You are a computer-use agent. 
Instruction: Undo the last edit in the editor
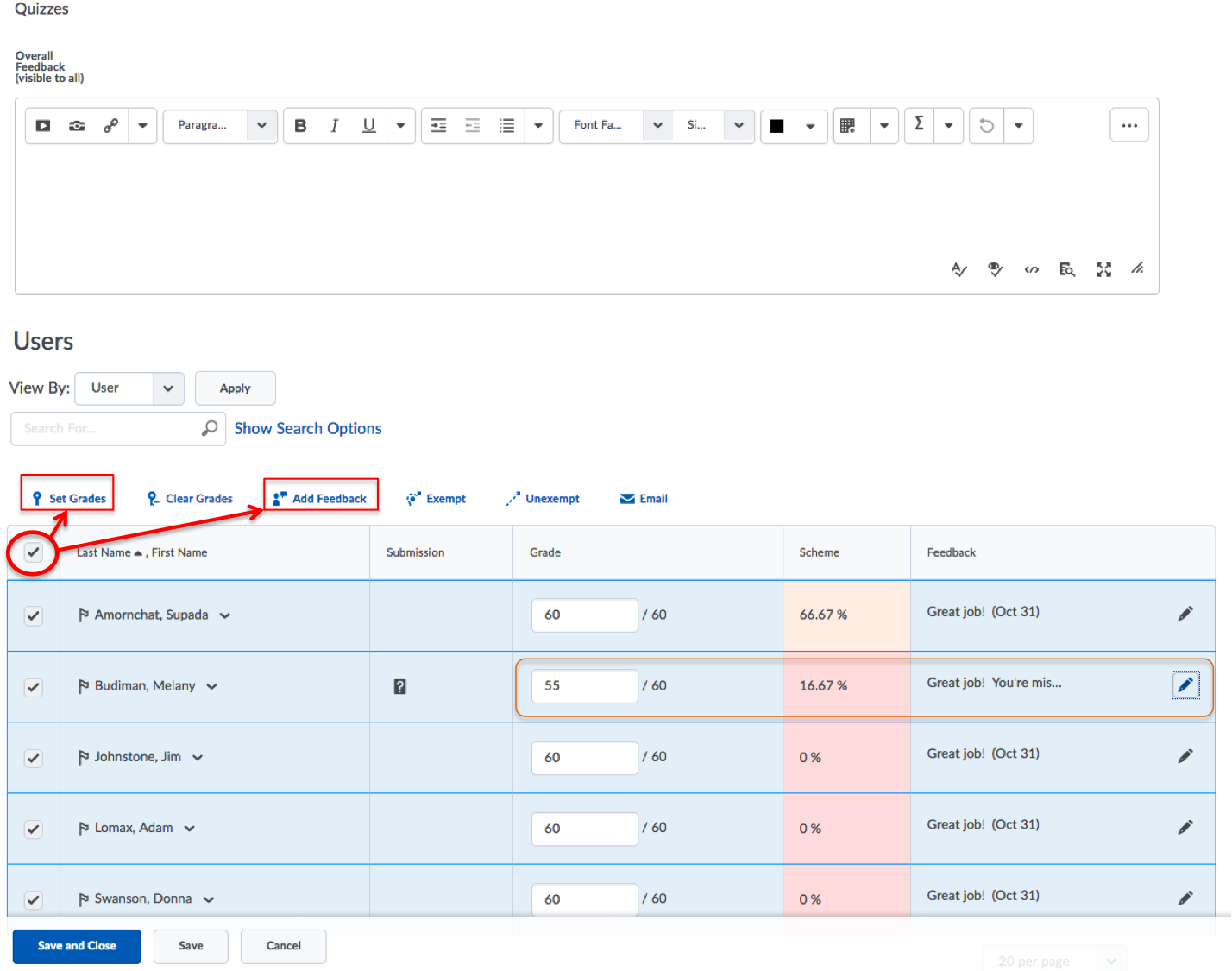986,126
